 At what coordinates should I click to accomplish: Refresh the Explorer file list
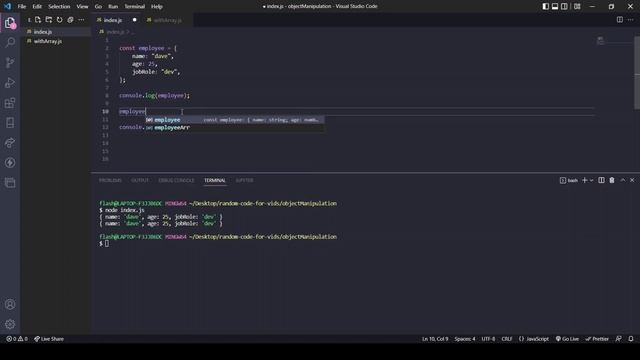60,20
